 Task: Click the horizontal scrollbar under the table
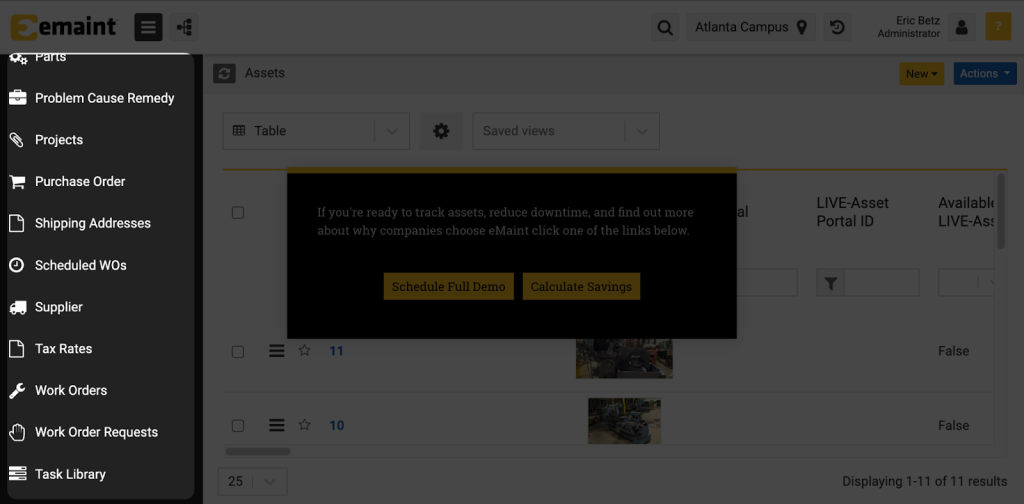[258, 452]
